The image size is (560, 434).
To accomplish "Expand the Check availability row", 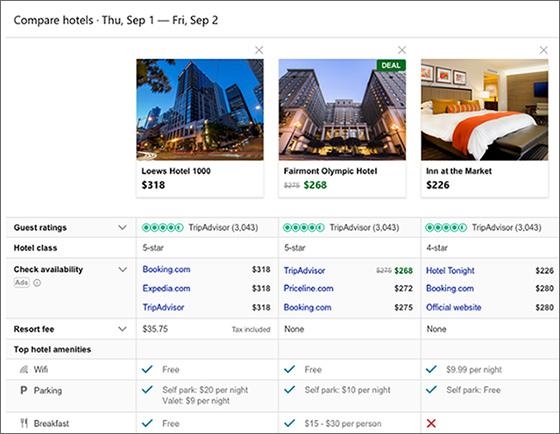I will tap(122, 269).
